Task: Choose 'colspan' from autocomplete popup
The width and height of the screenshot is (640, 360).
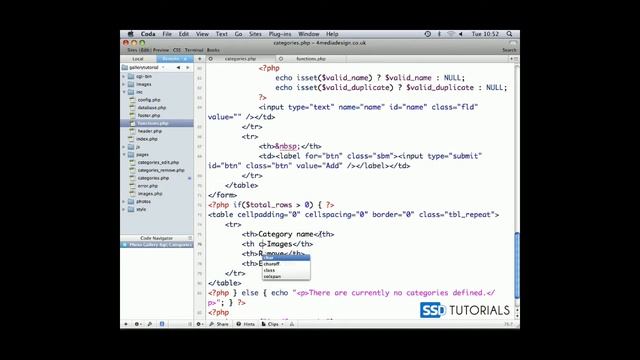Action: click(286, 276)
